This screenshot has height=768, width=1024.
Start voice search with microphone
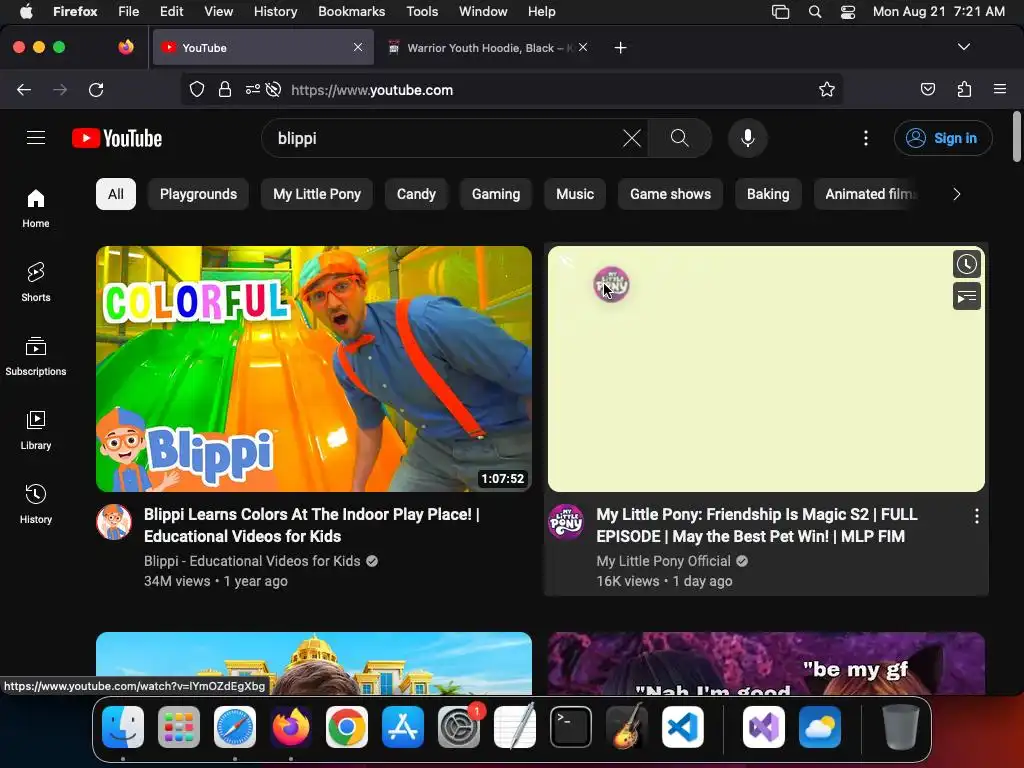pos(748,138)
